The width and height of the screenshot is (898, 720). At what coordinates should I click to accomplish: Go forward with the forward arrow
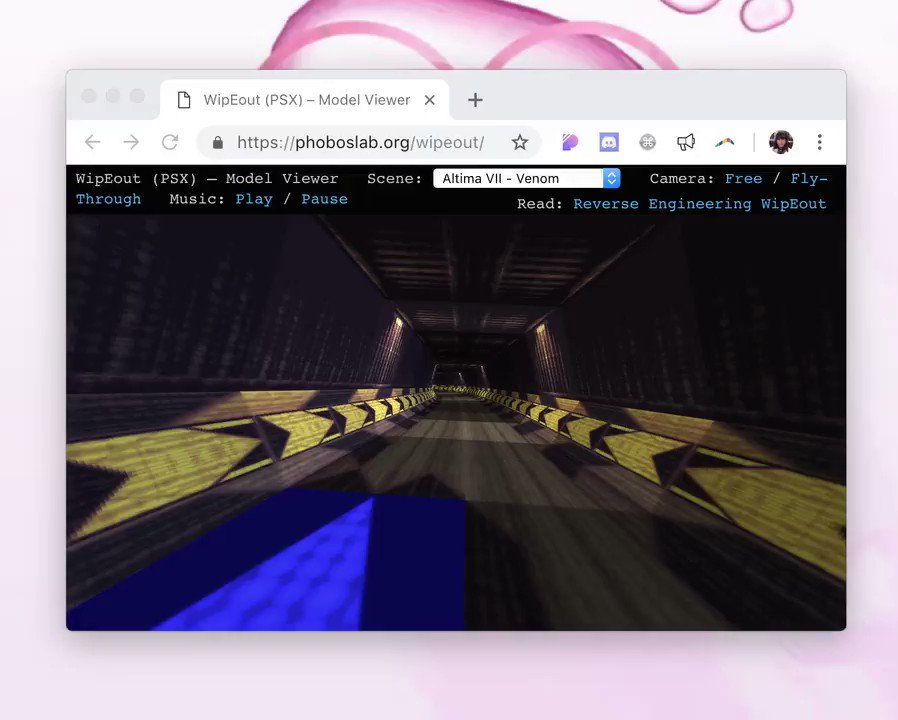131,142
